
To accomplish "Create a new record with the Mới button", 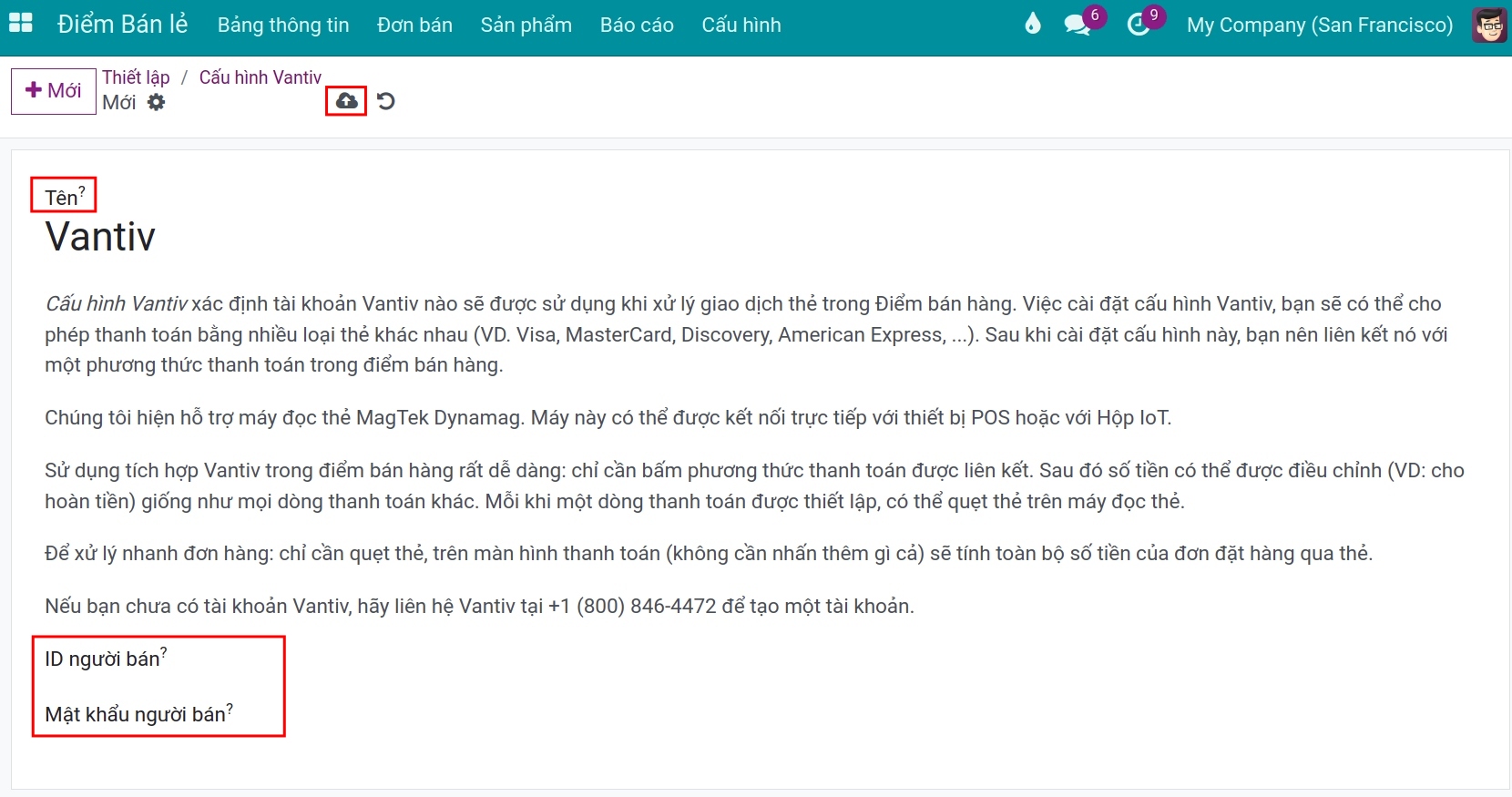I will 54,90.
